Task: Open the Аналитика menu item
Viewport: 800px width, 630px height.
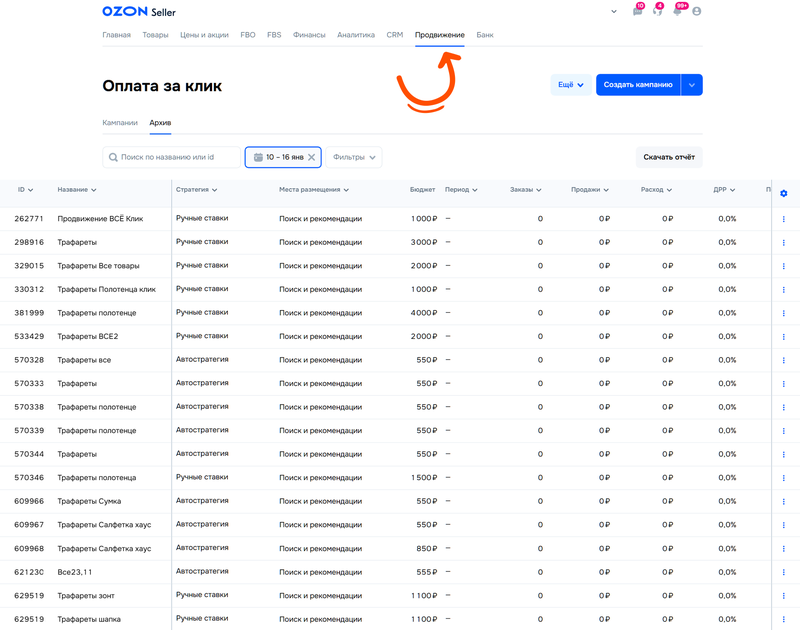Action: pyautogui.click(x=356, y=35)
